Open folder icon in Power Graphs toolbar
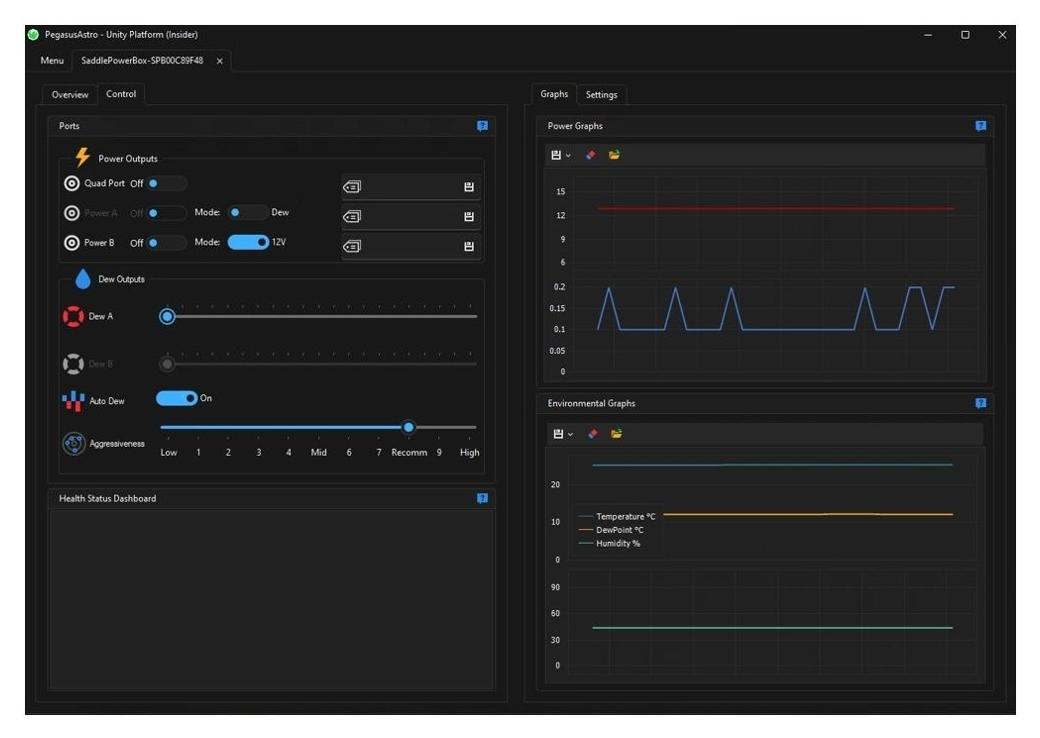Image resolution: width=1040 pixels, height=738 pixels. 614,155
